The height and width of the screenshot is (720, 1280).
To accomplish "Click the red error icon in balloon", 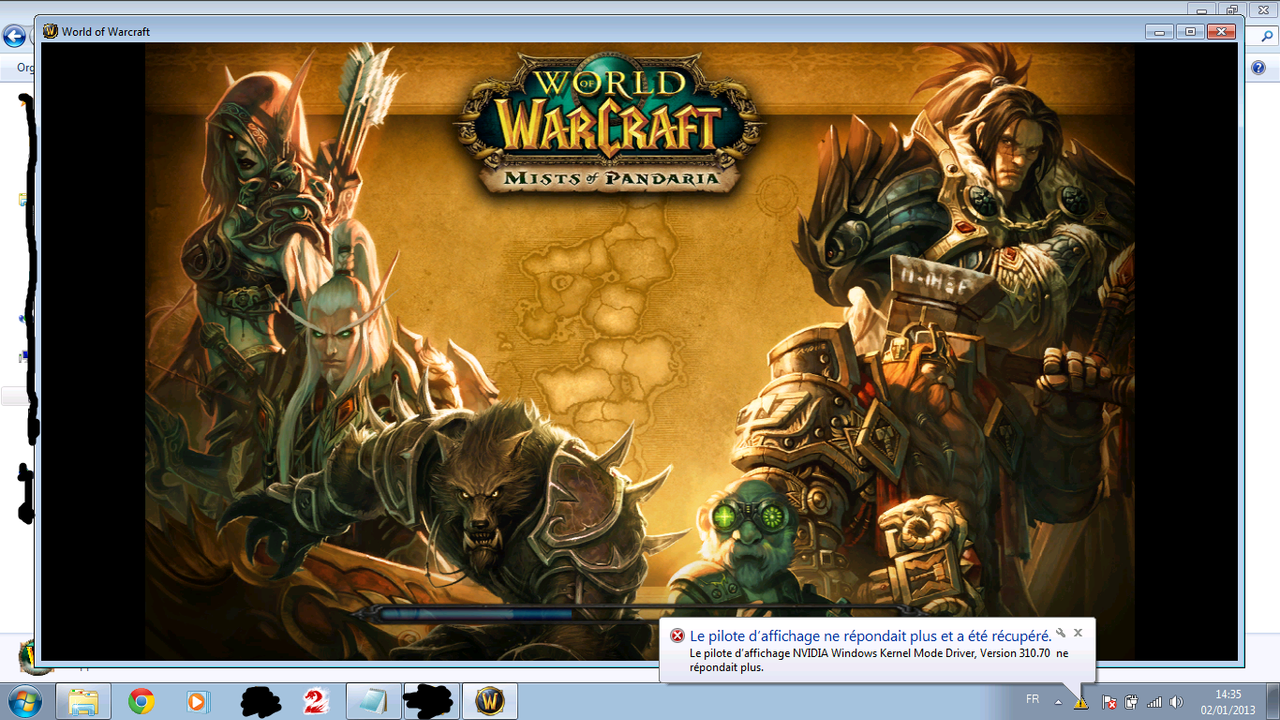I will click(x=677, y=636).
